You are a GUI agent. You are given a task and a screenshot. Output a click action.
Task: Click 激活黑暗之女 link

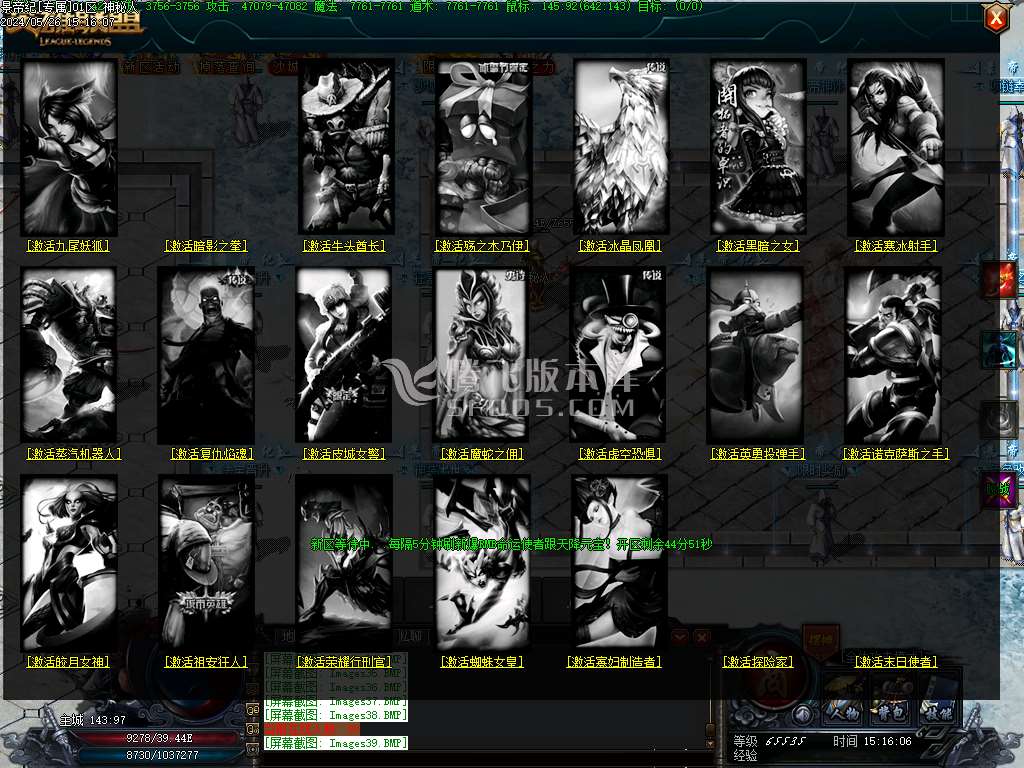757,246
